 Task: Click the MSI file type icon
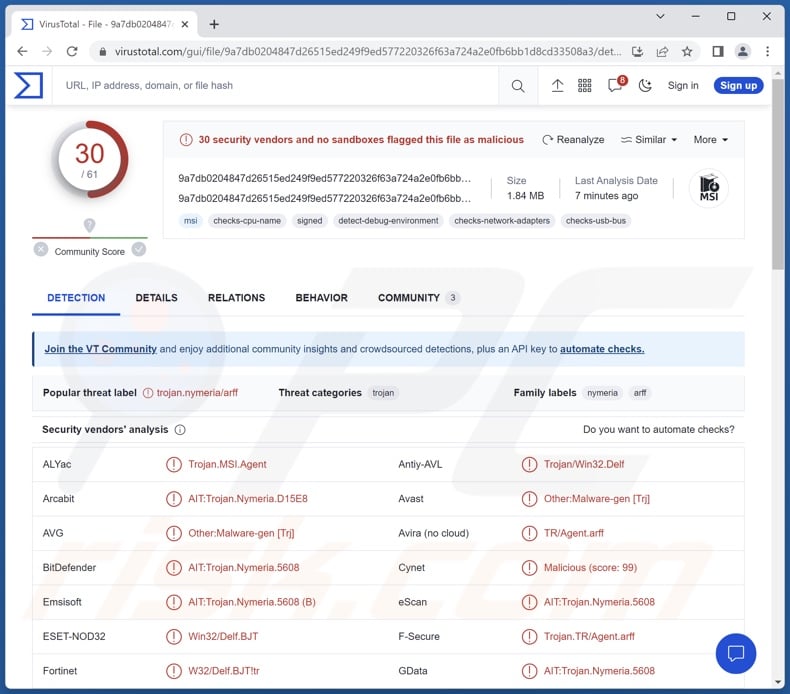click(708, 188)
